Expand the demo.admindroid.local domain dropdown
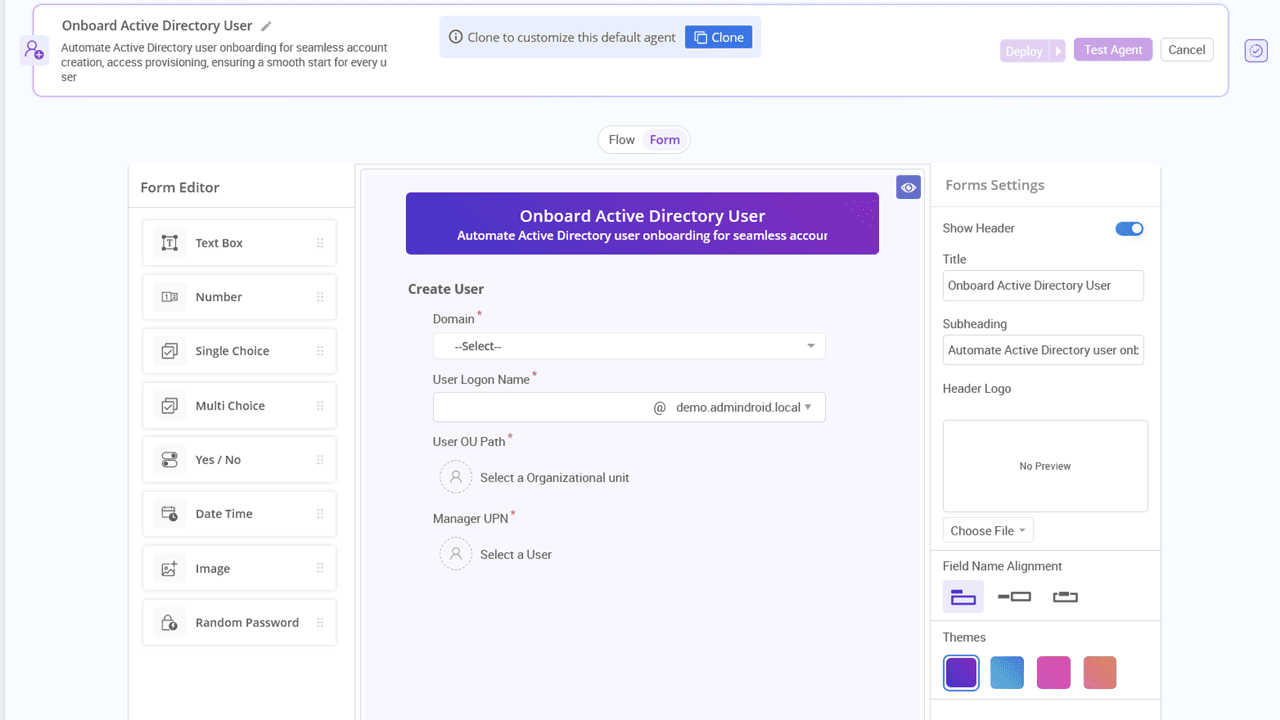 pos(809,407)
